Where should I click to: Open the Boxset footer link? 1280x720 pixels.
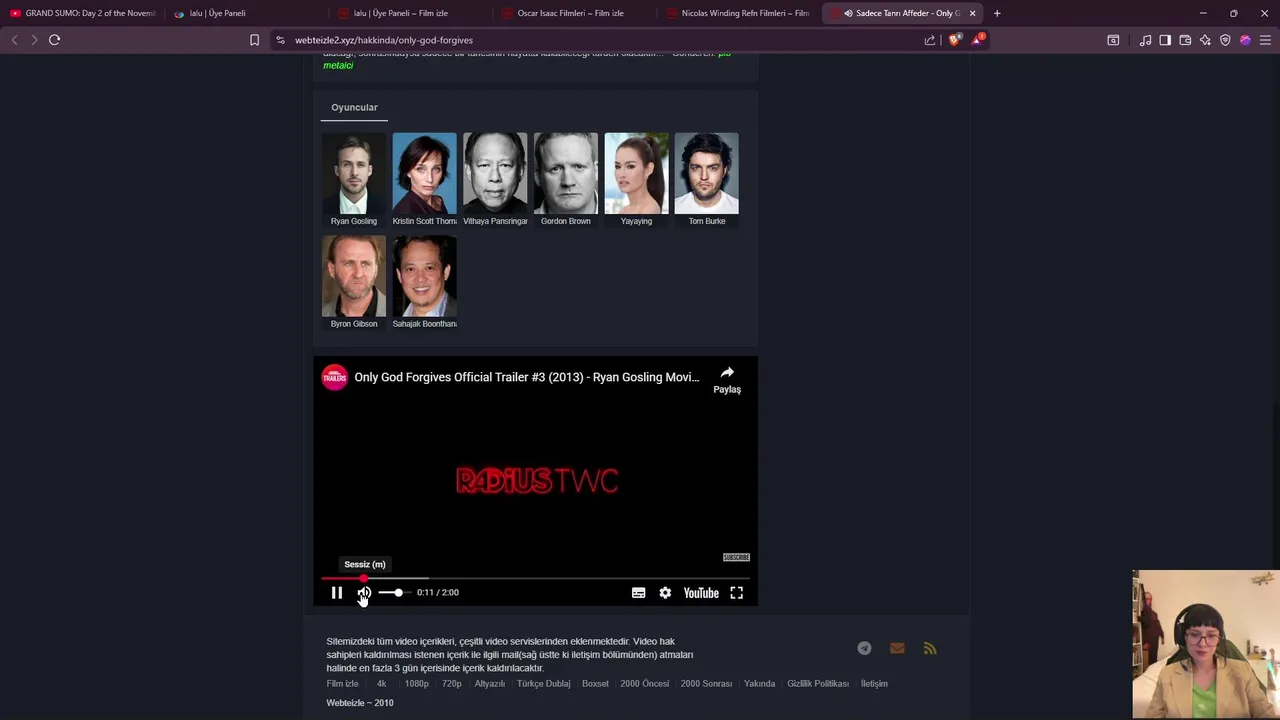595,684
